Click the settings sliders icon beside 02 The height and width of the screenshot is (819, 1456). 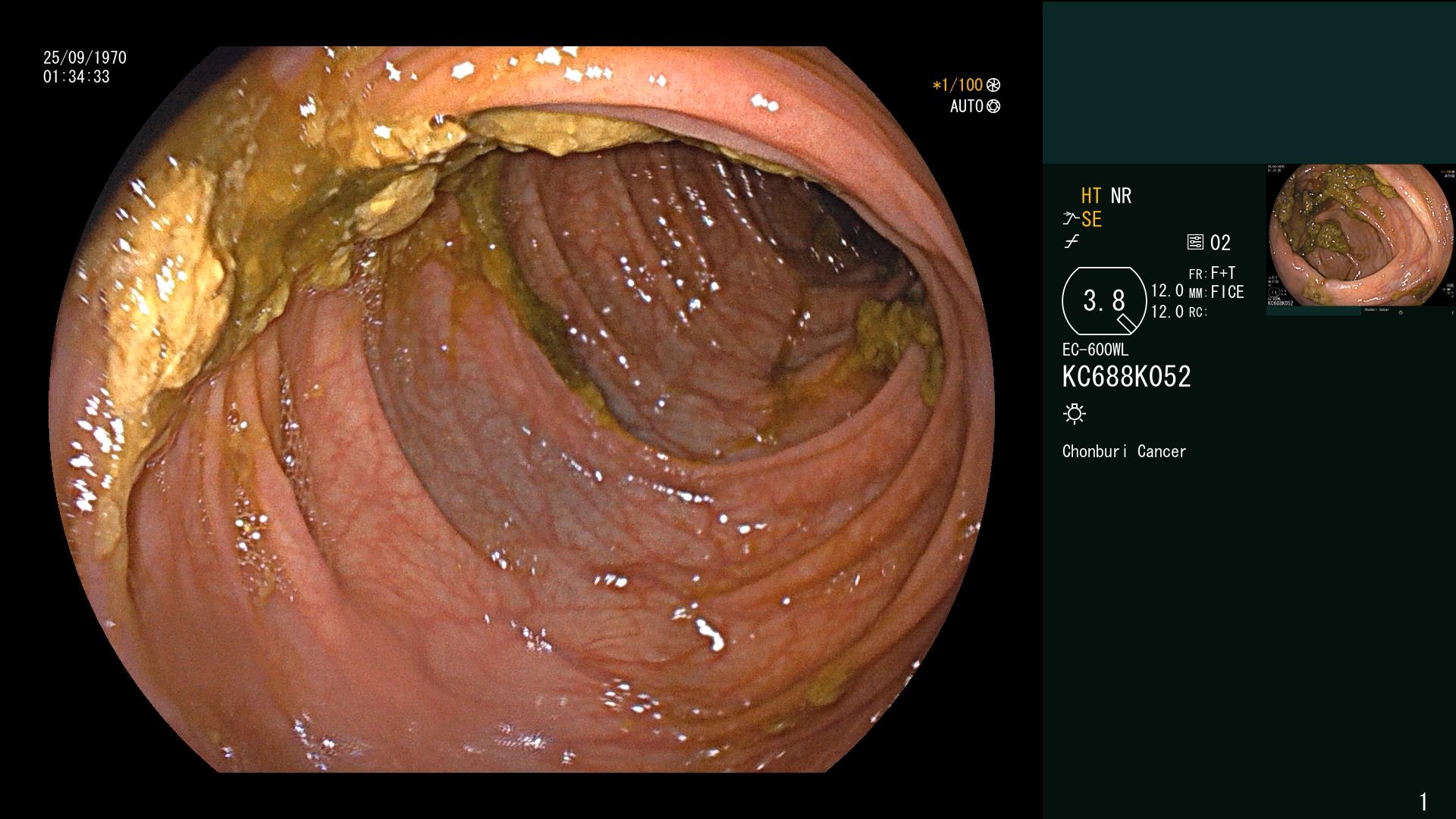point(1195,242)
